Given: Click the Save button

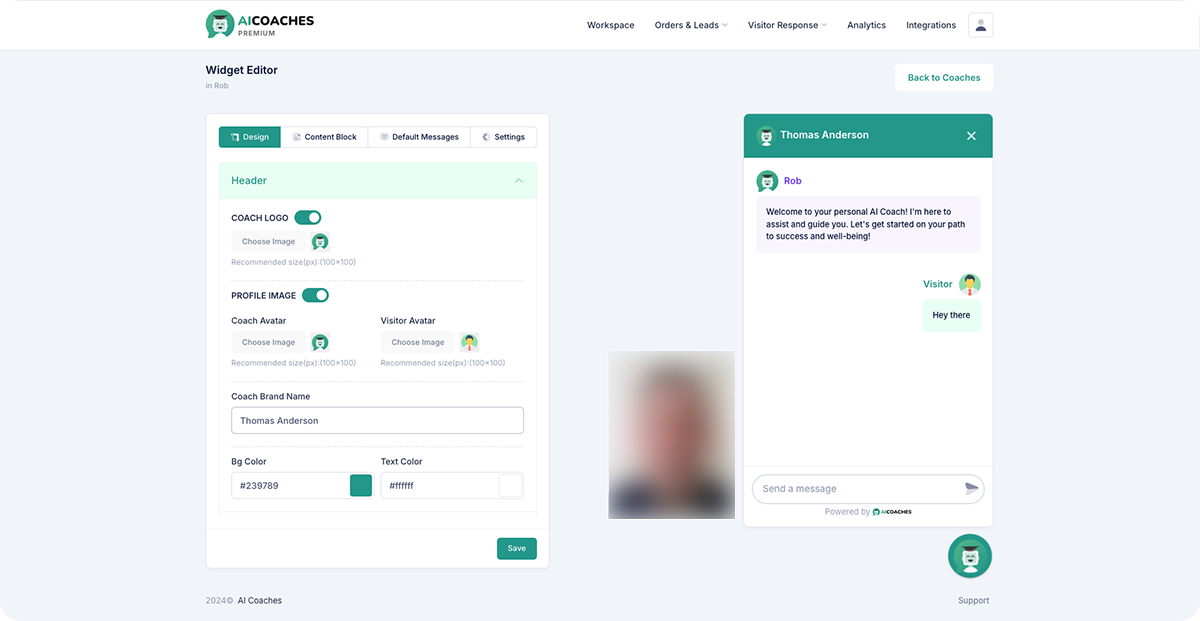Looking at the screenshot, I should [x=516, y=548].
